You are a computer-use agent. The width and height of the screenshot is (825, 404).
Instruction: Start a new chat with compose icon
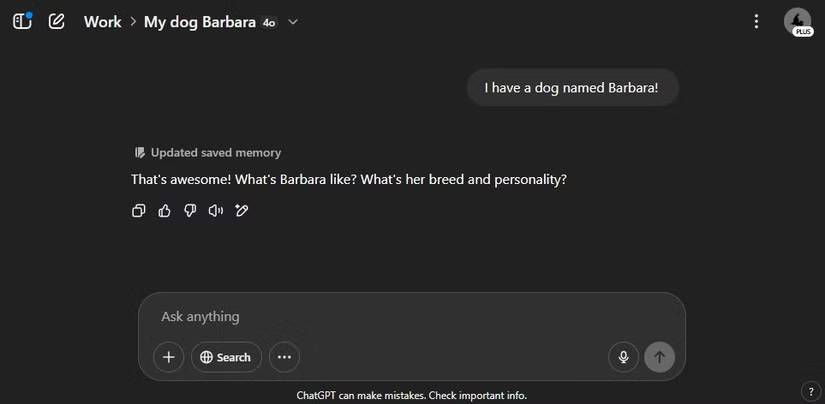57,21
